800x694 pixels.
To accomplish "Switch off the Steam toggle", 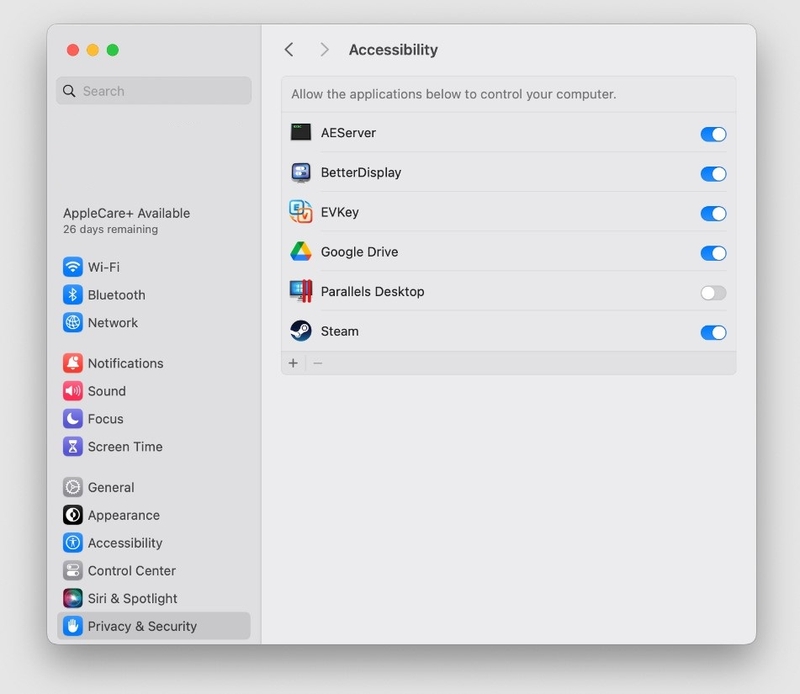I will (713, 333).
